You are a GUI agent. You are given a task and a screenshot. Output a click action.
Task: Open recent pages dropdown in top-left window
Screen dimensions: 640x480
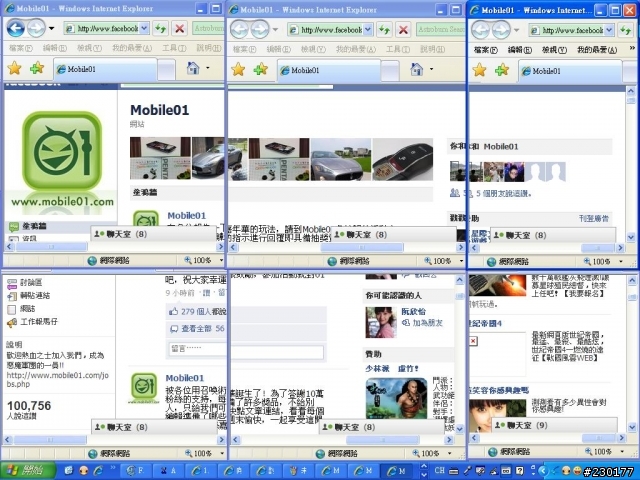tap(51, 29)
